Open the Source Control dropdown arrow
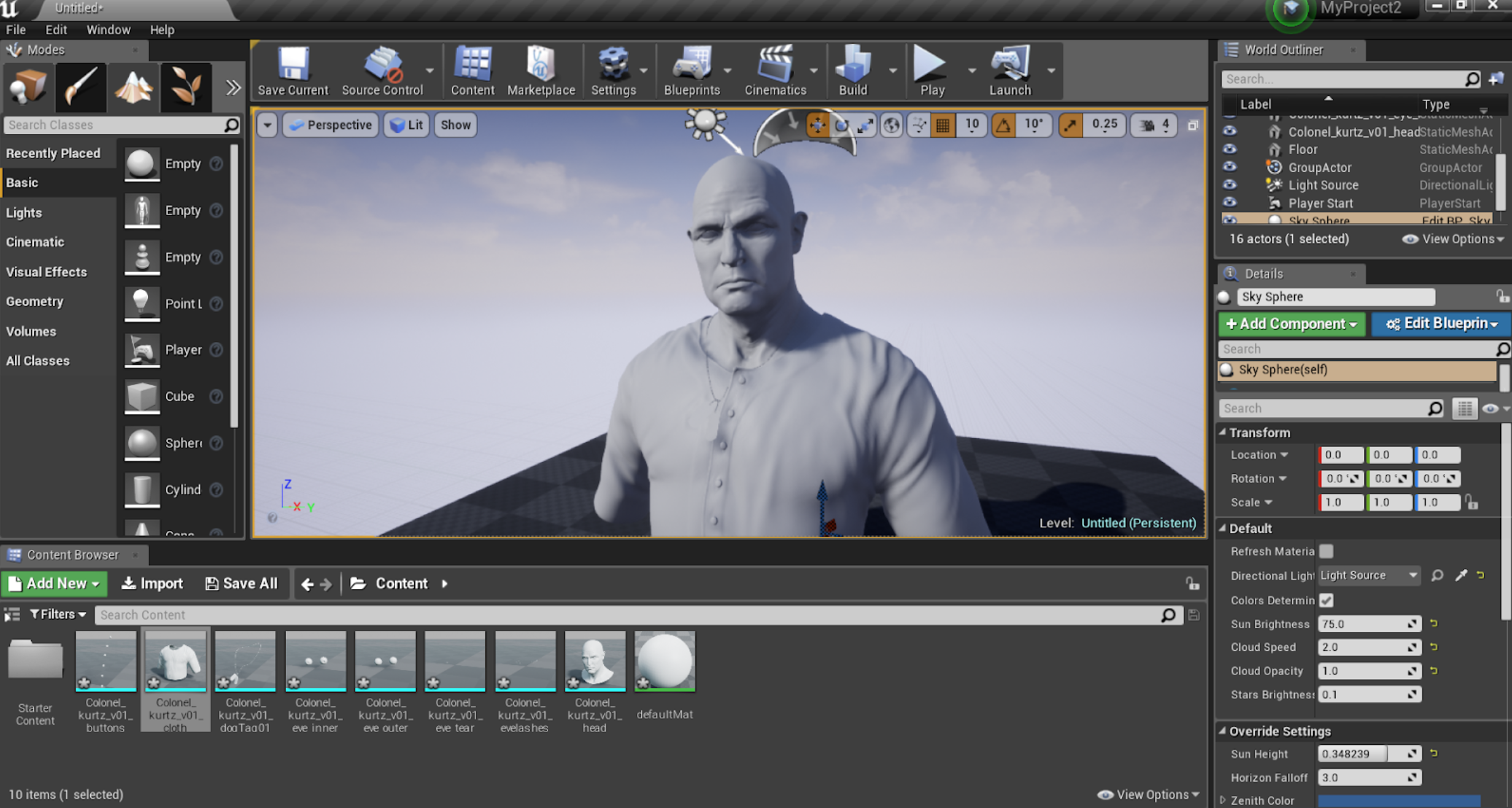Viewport: 1512px width, 808px height. pyautogui.click(x=430, y=71)
